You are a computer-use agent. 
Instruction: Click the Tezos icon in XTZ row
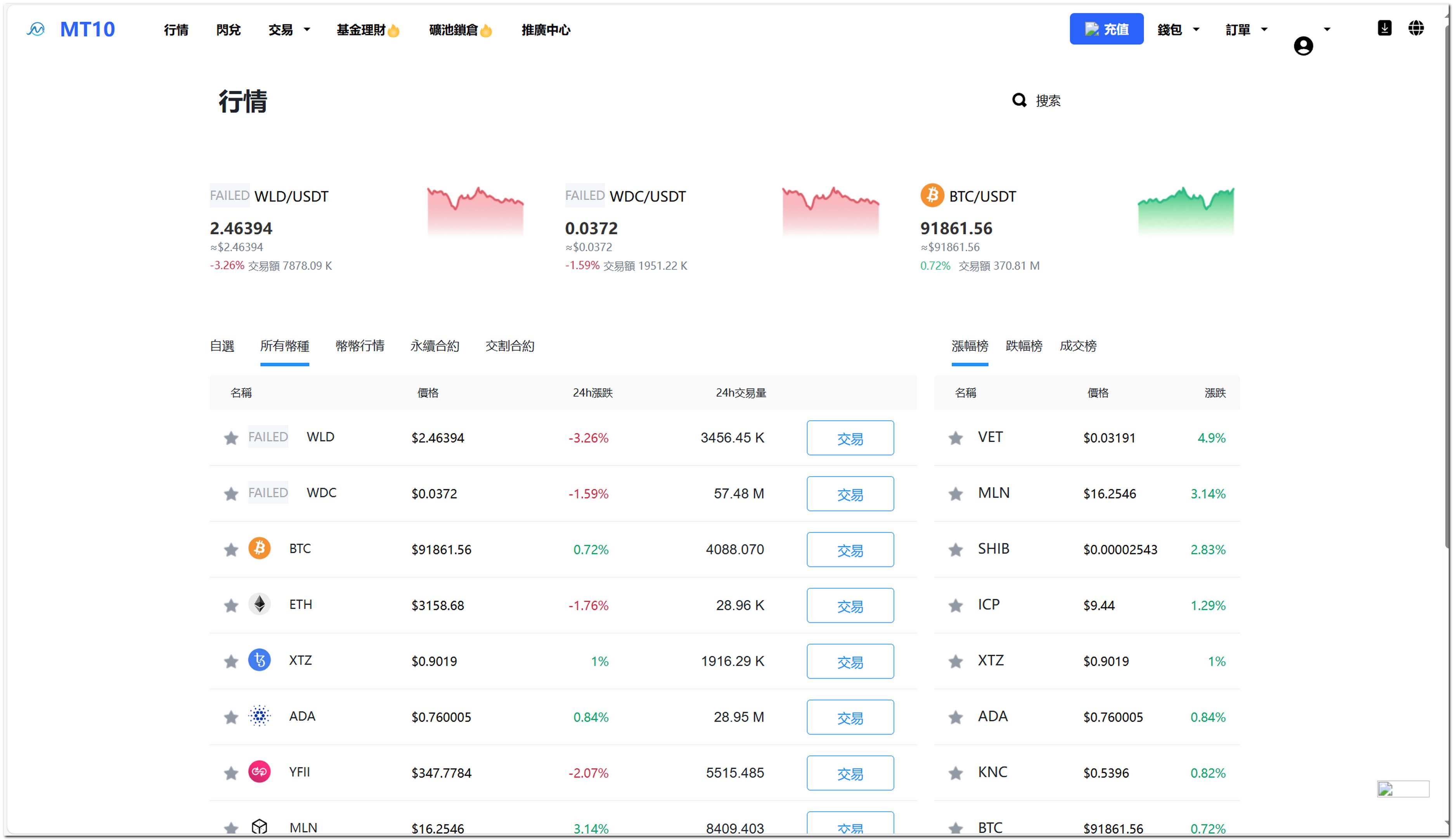[x=260, y=660]
